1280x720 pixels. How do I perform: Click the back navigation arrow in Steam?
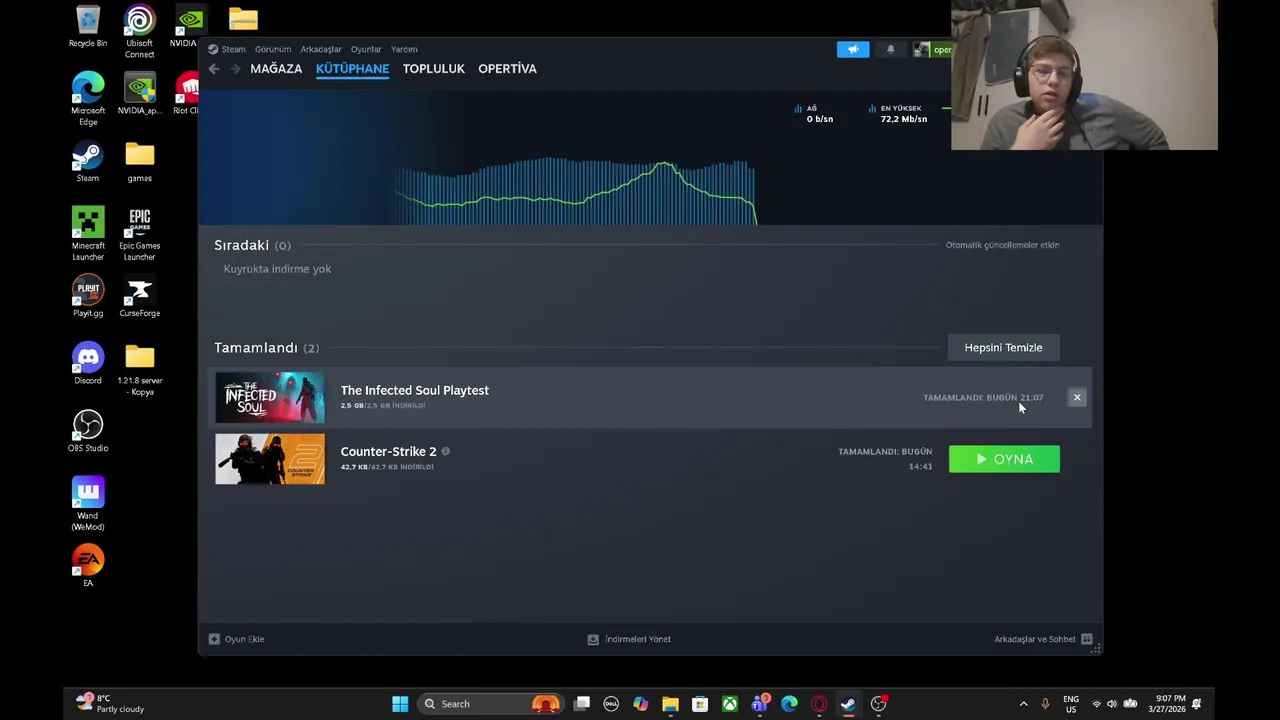pyautogui.click(x=214, y=69)
